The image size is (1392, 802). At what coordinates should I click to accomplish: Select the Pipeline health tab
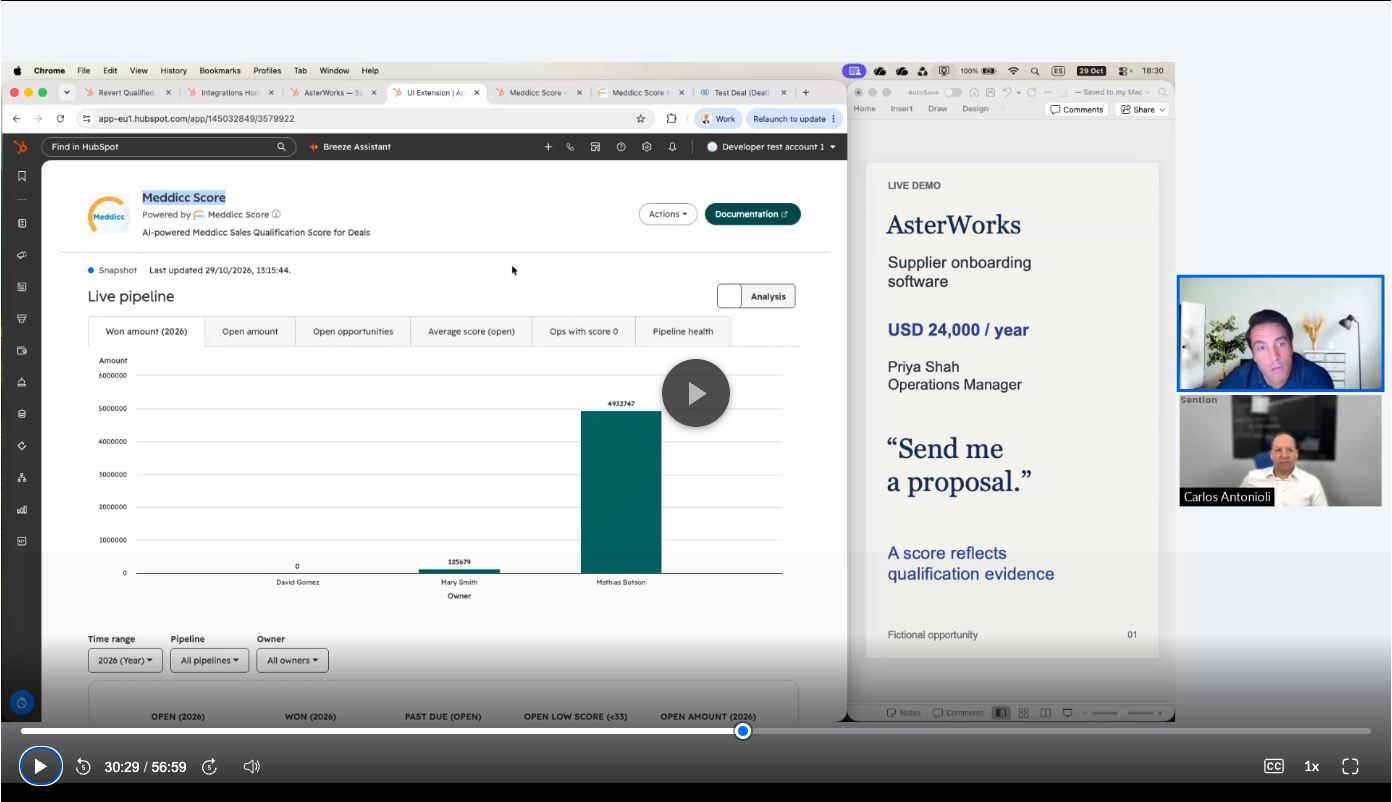click(683, 332)
